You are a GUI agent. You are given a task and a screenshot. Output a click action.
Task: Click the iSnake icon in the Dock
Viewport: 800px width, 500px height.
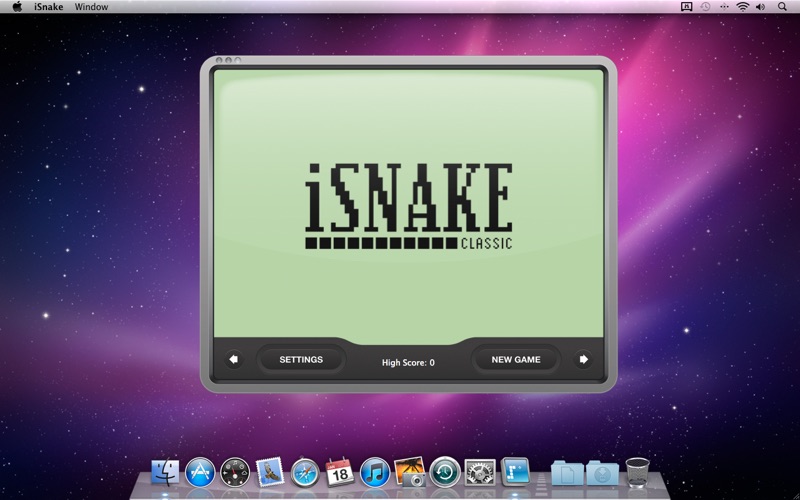pos(515,472)
